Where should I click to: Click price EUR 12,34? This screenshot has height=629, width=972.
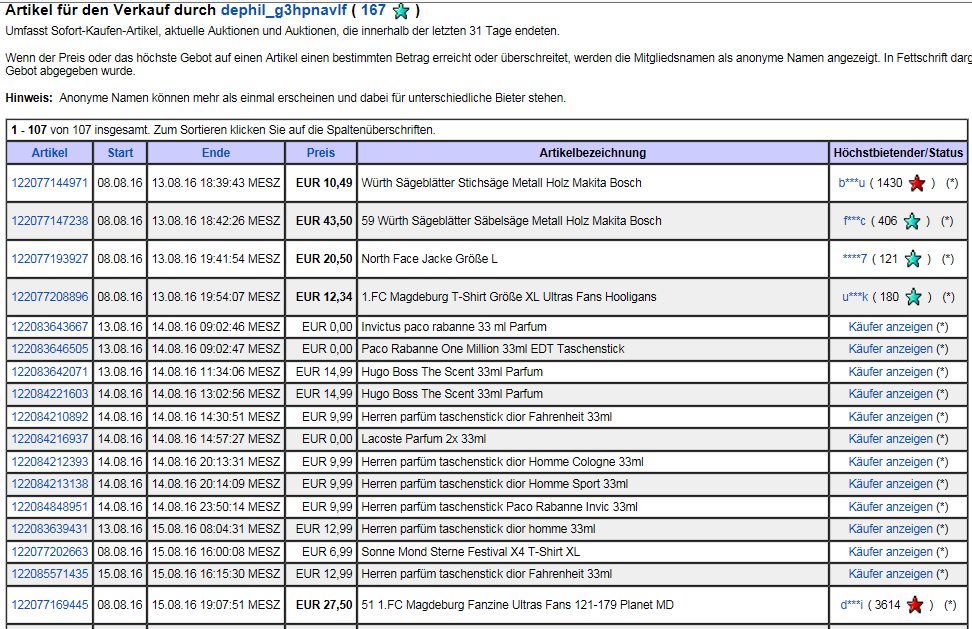[x=324, y=297]
